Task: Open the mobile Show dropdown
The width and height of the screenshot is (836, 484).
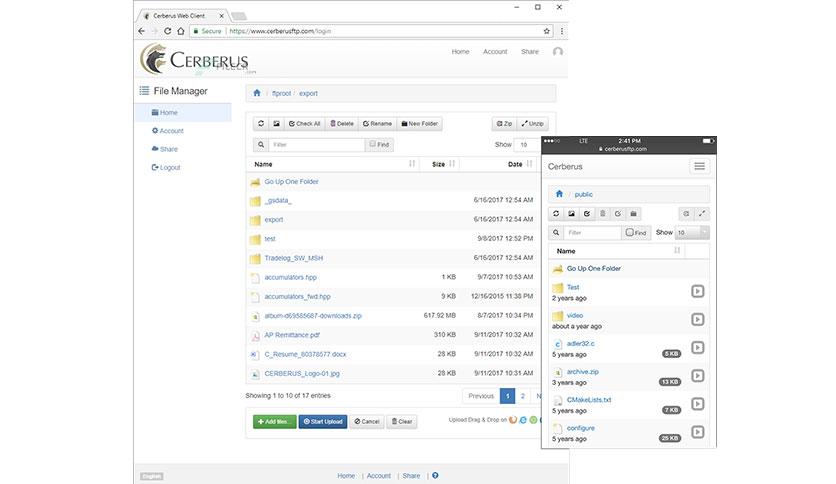Action: [x=692, y=232]
